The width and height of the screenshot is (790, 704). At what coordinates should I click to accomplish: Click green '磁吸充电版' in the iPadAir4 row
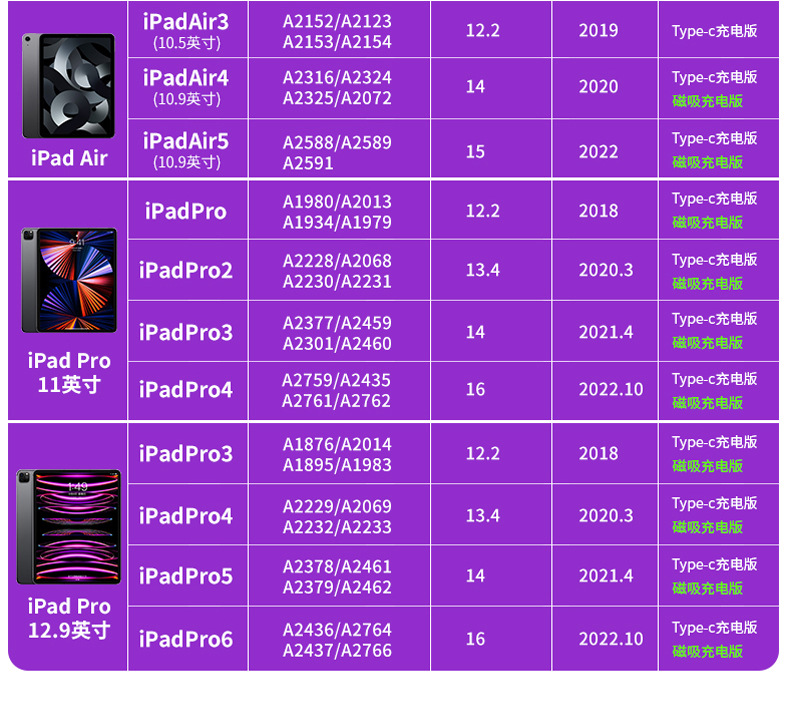(707, 101)
